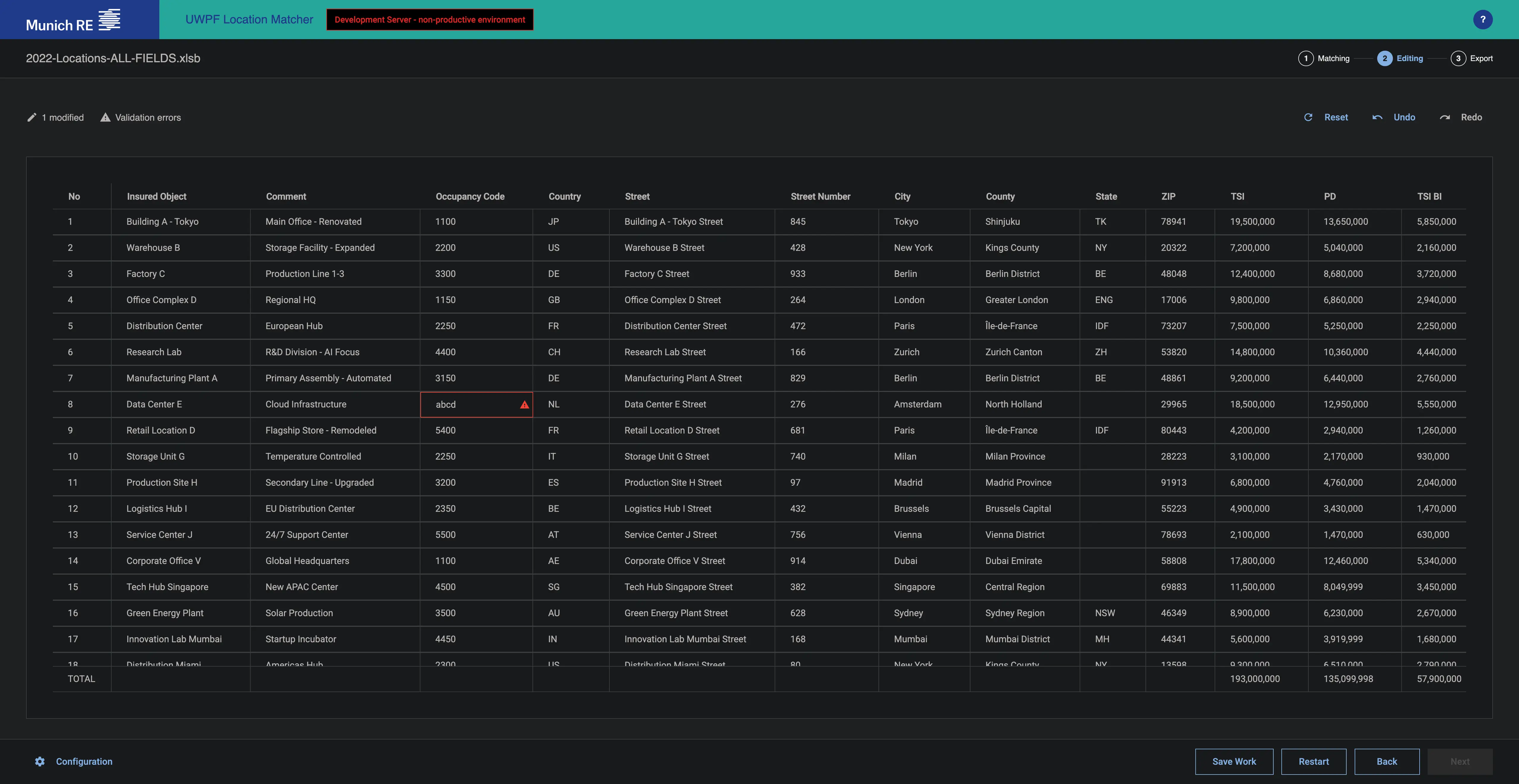Click the red warning triangle in abcd cell
Viewport: 1519px width, 784px height.
point(524,405)
